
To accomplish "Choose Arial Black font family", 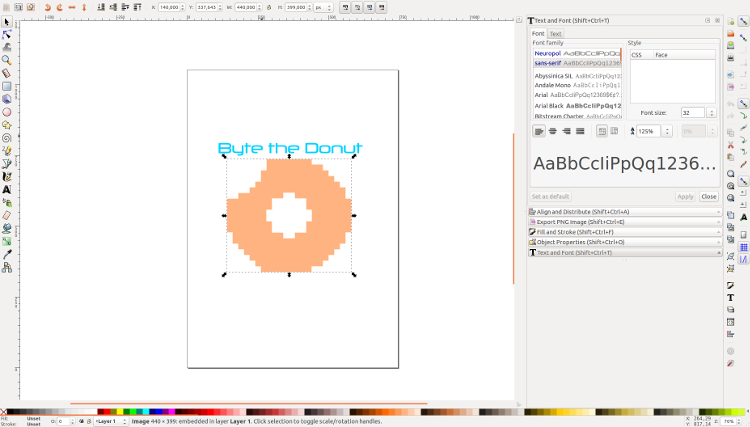I will pos(577,106).
